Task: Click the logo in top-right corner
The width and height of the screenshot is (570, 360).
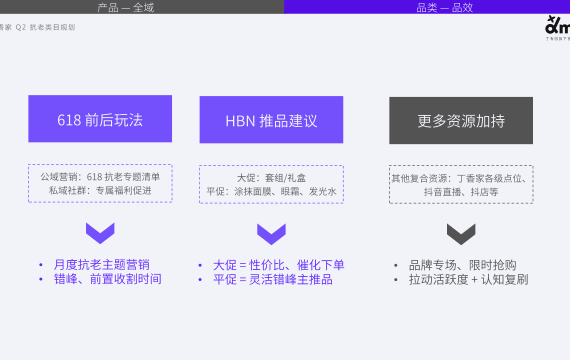Action: (558, 28)
